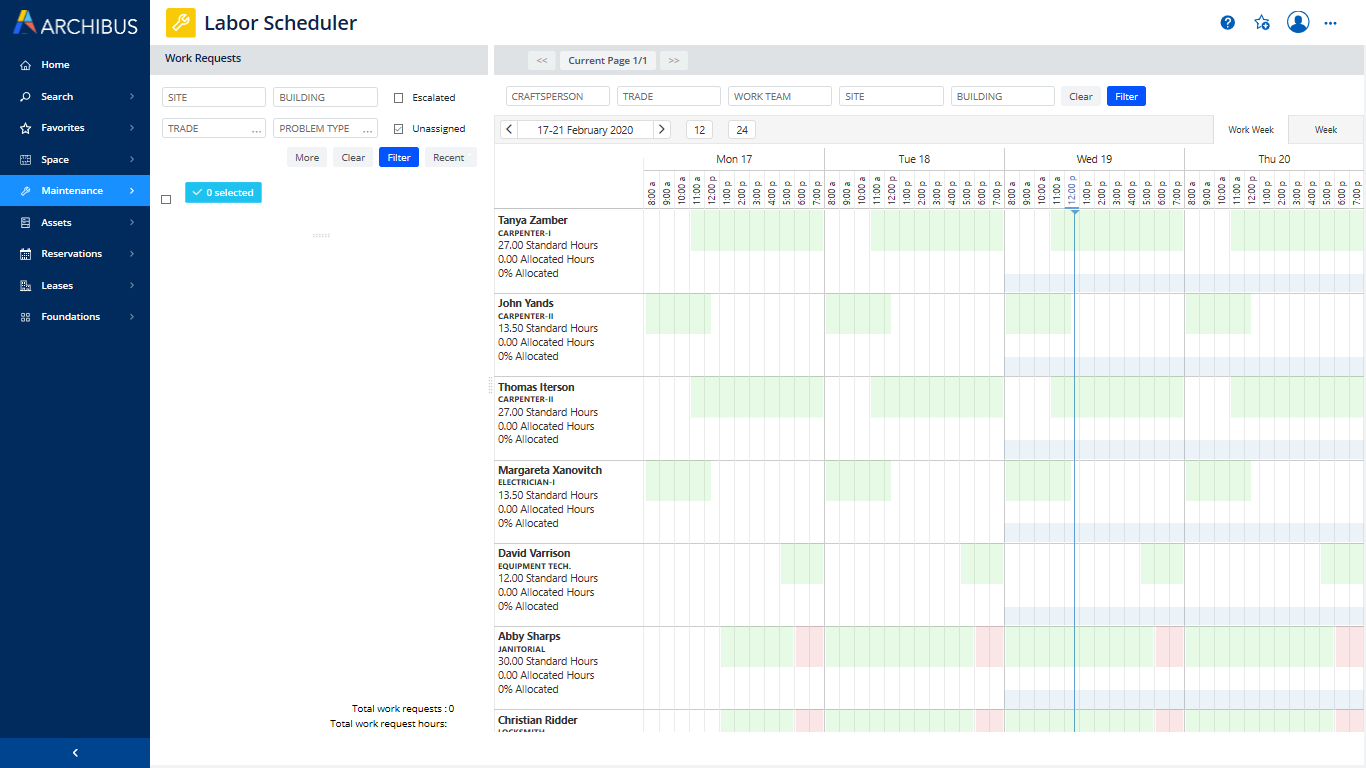This screenshot has width=1366, height=768.
Task: Add page to favorites star icon
Action: click(x=1262, y=23)
